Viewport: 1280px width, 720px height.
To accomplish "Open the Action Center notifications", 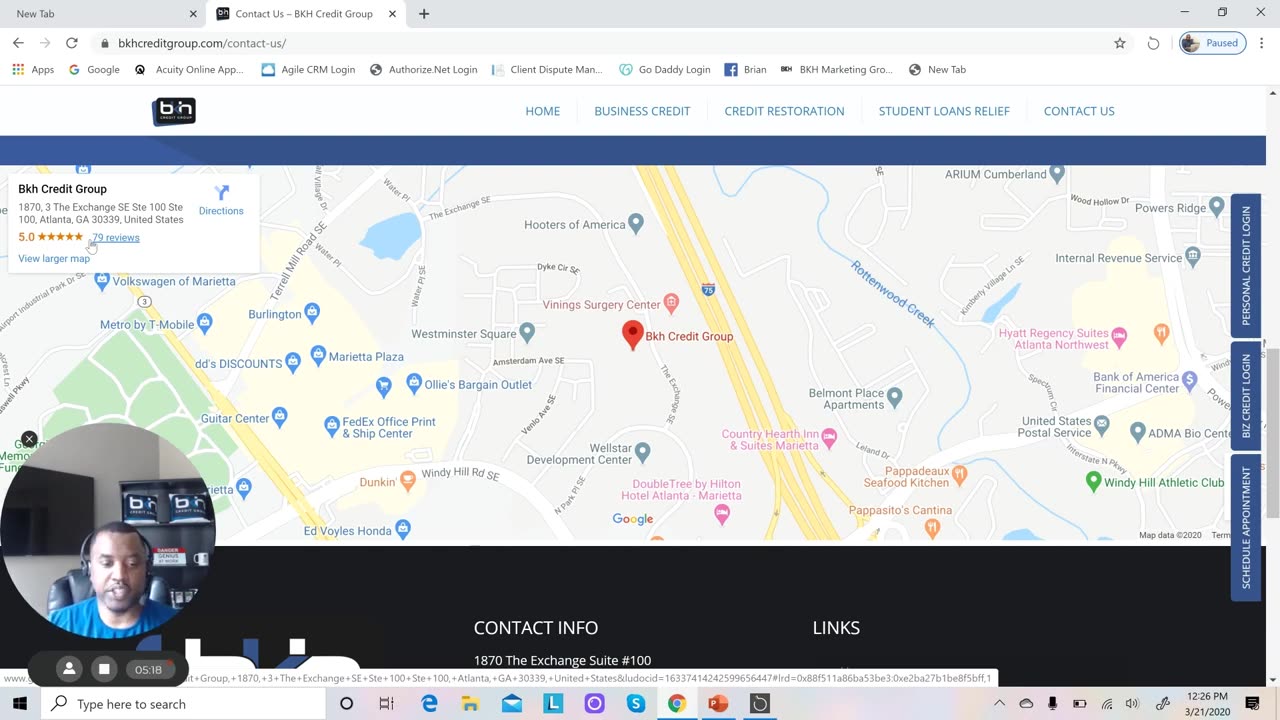I will [x=1252, y=704].
